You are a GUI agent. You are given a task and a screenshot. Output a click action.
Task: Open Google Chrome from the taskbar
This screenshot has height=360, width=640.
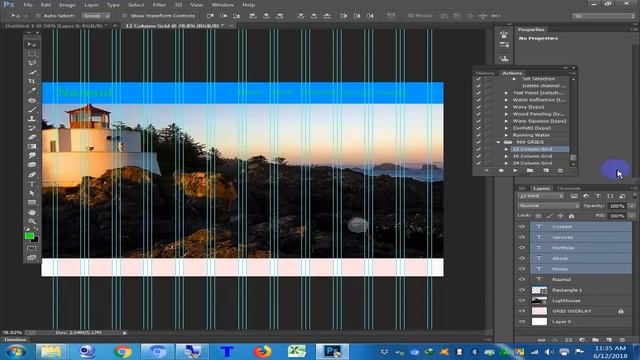(123, 351)
